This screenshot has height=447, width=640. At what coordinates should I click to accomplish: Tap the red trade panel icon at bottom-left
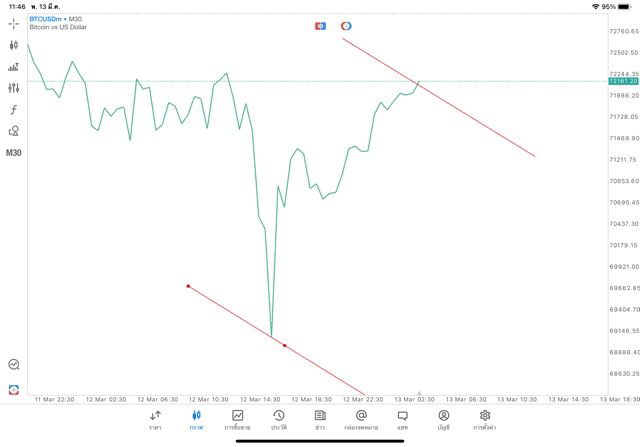click(x=14, y=389)
